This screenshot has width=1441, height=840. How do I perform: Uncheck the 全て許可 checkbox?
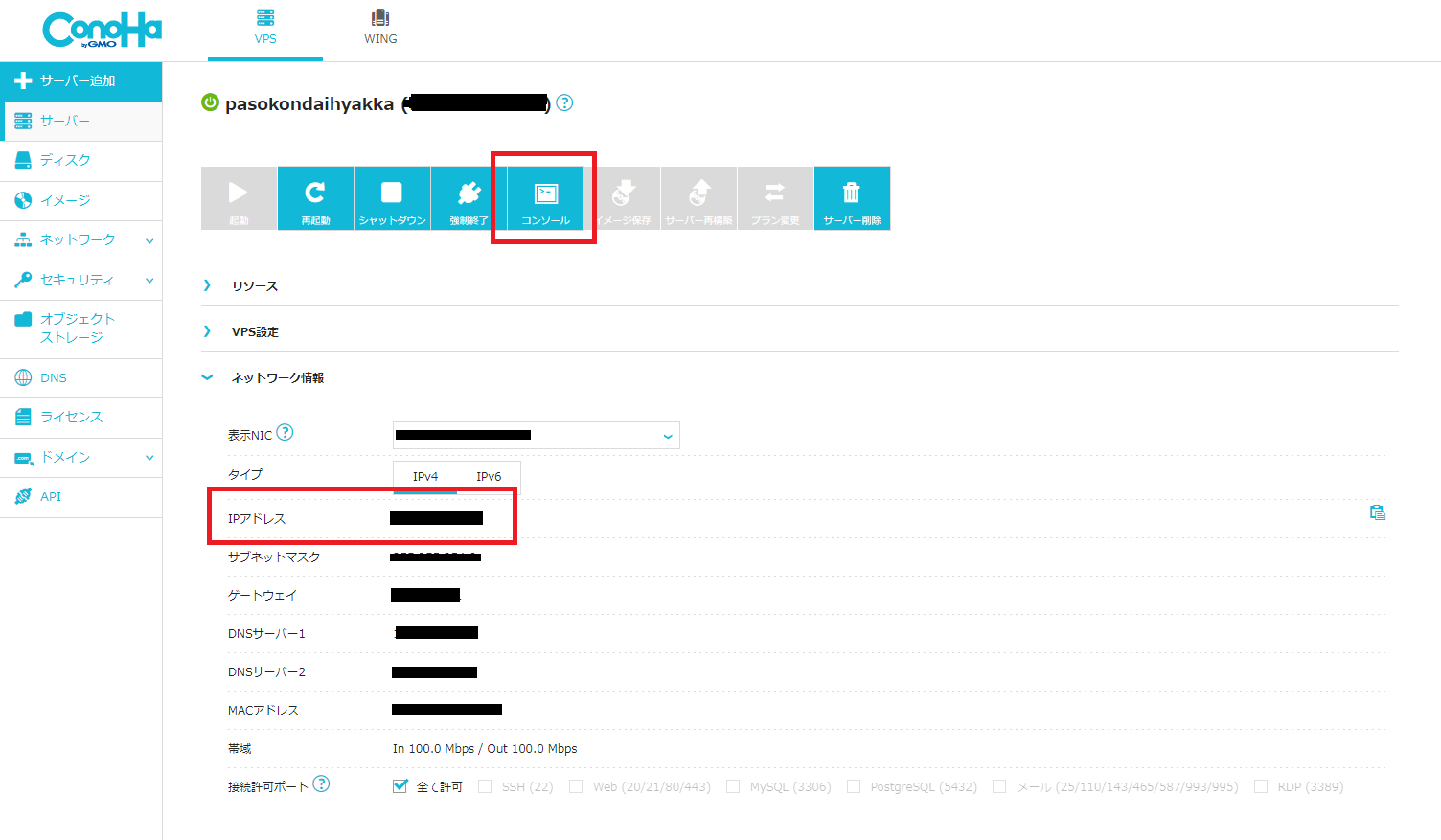(x=400, y=786)
